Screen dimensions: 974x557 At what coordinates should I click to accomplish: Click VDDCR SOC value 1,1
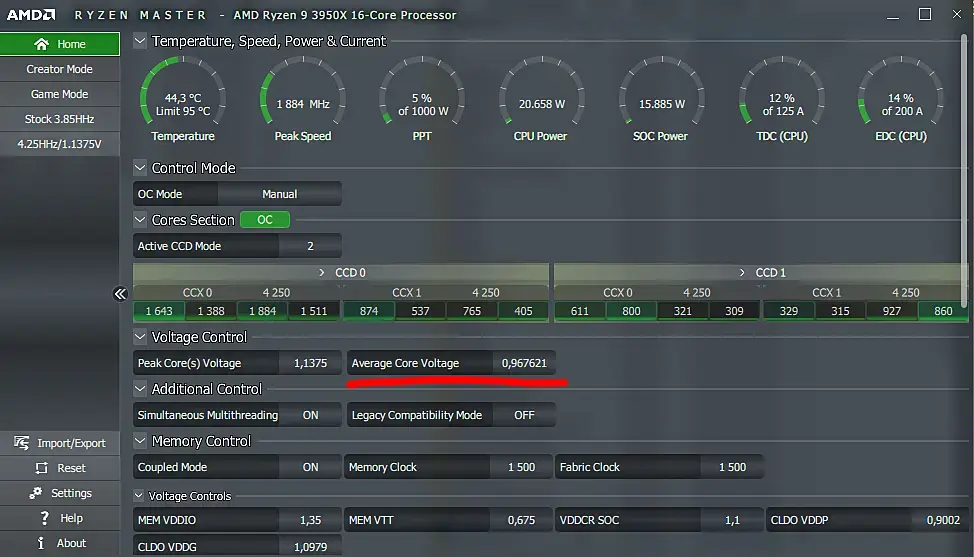[x=732, y=520]
